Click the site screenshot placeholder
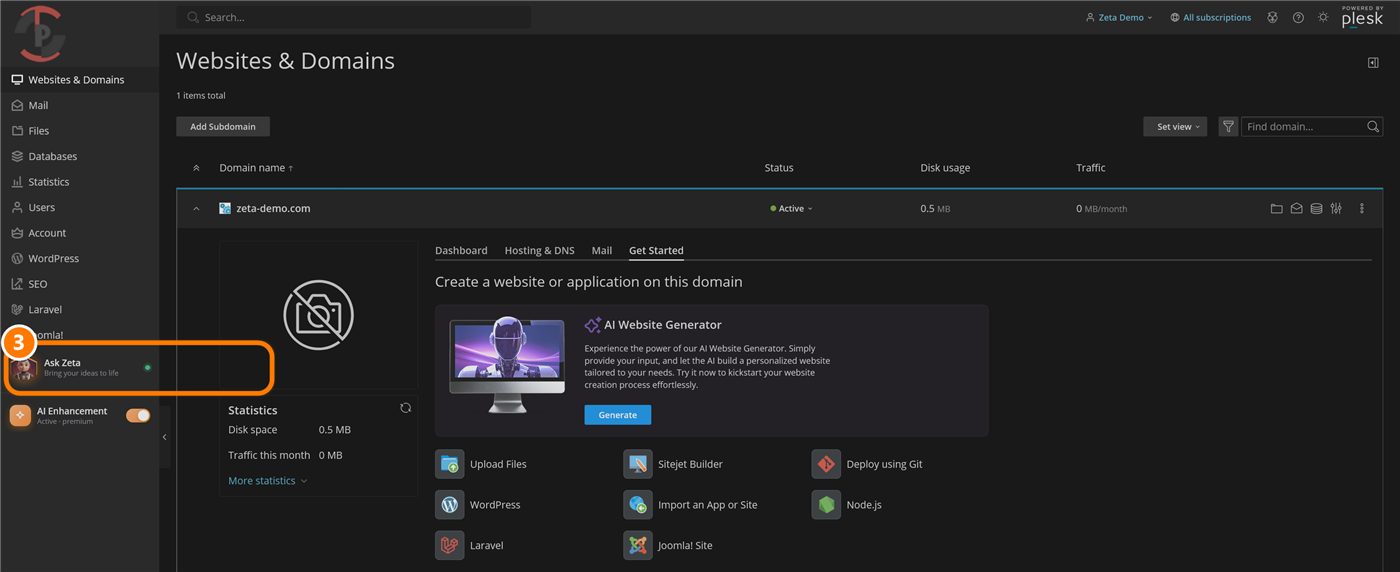1400x572 pixels. click(318, 314)
